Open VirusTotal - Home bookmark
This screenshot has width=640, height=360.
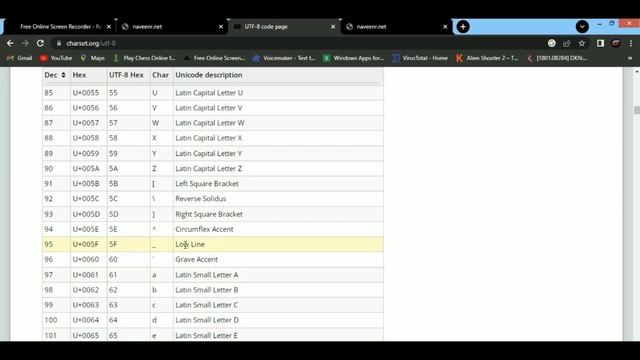[420, 58]
